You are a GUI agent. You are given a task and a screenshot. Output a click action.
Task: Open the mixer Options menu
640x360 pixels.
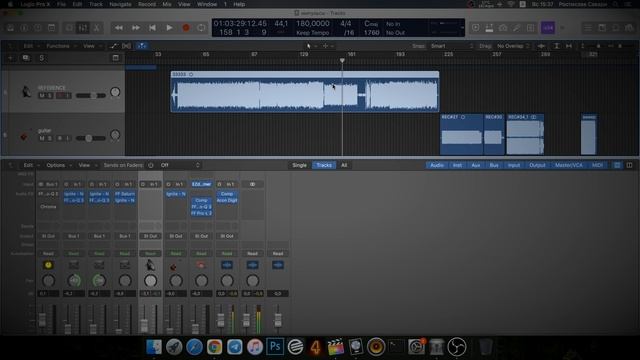pos(58,165)
